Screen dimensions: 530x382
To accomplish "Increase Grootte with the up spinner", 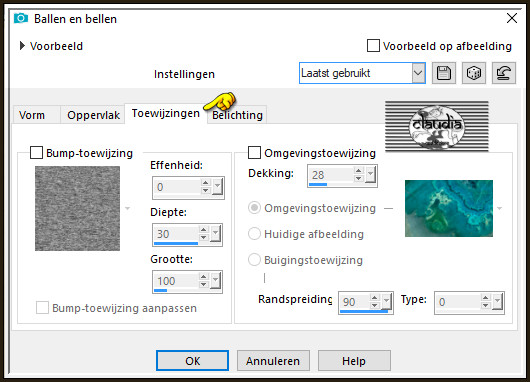I will (x=203, y=277).
